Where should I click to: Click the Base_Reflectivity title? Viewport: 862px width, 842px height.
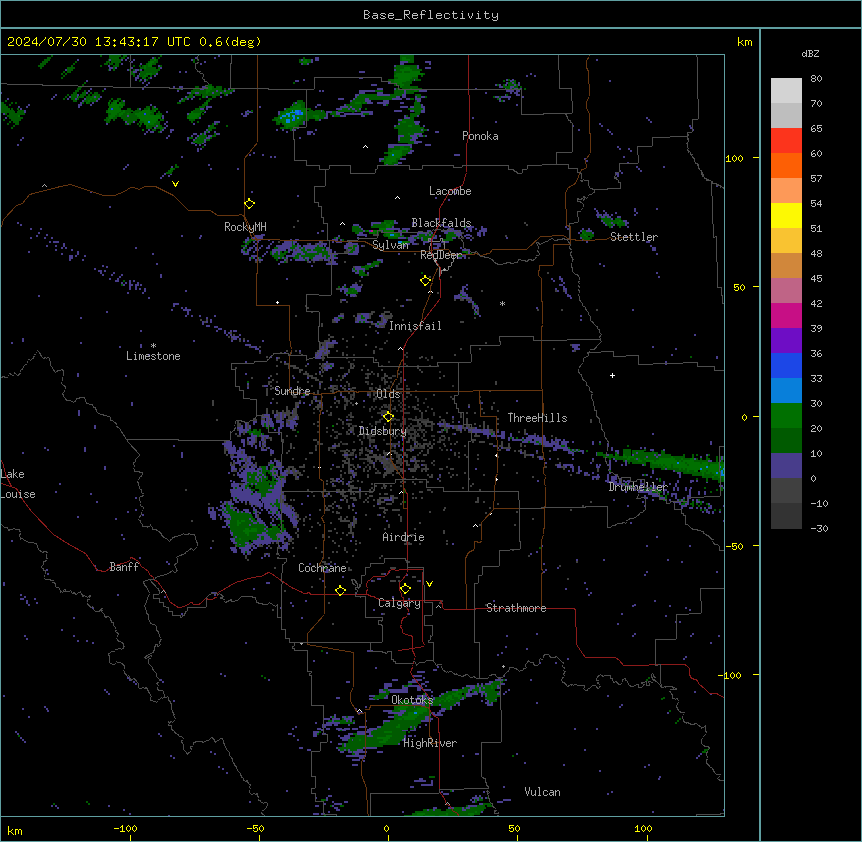[431, 15]
